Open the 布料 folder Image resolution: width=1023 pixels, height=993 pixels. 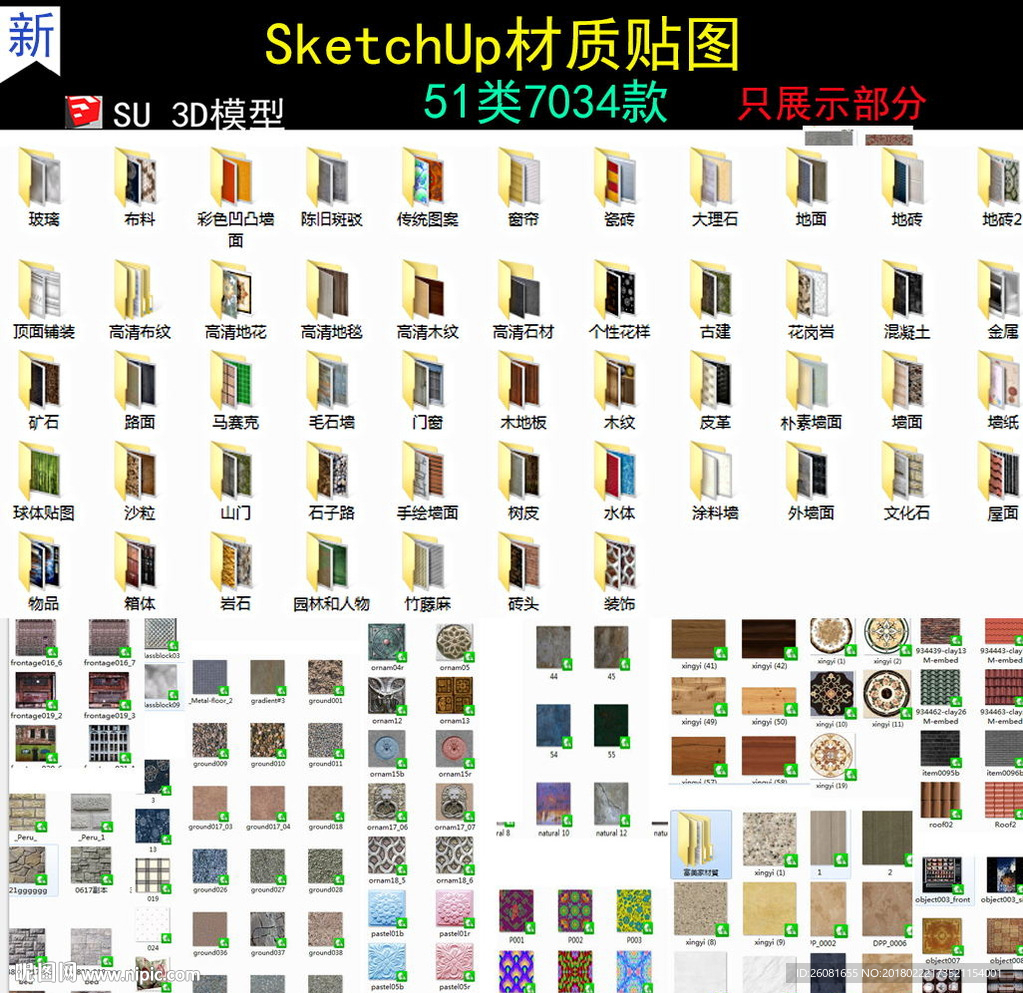(x=138, y=177)
